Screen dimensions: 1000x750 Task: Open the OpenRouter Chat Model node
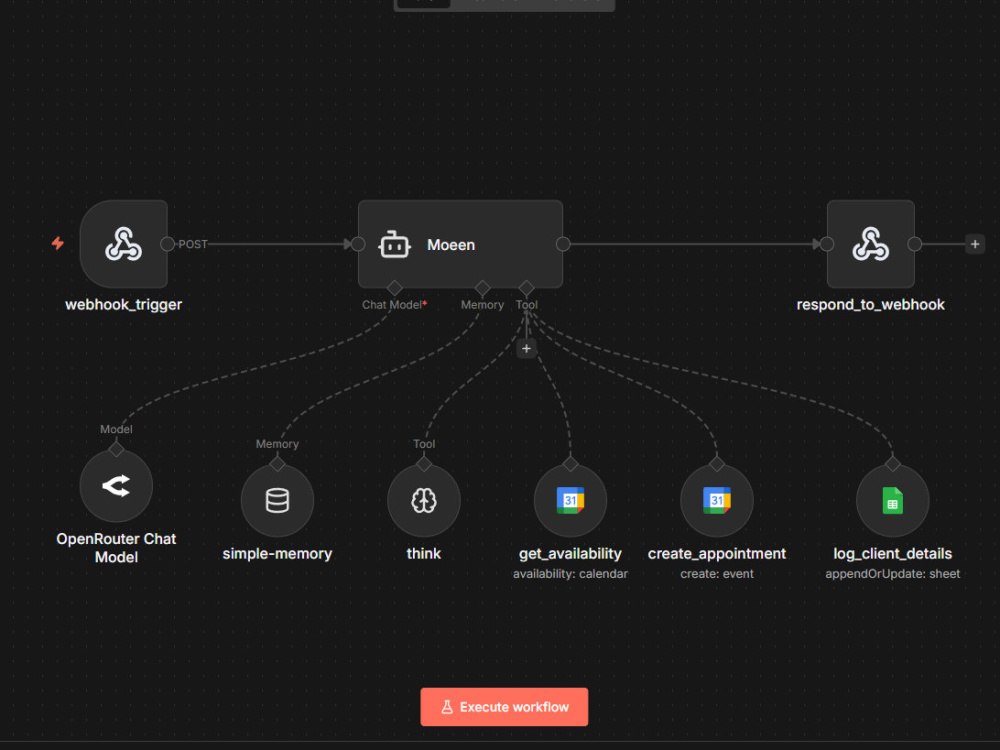(x=116, y=486)
